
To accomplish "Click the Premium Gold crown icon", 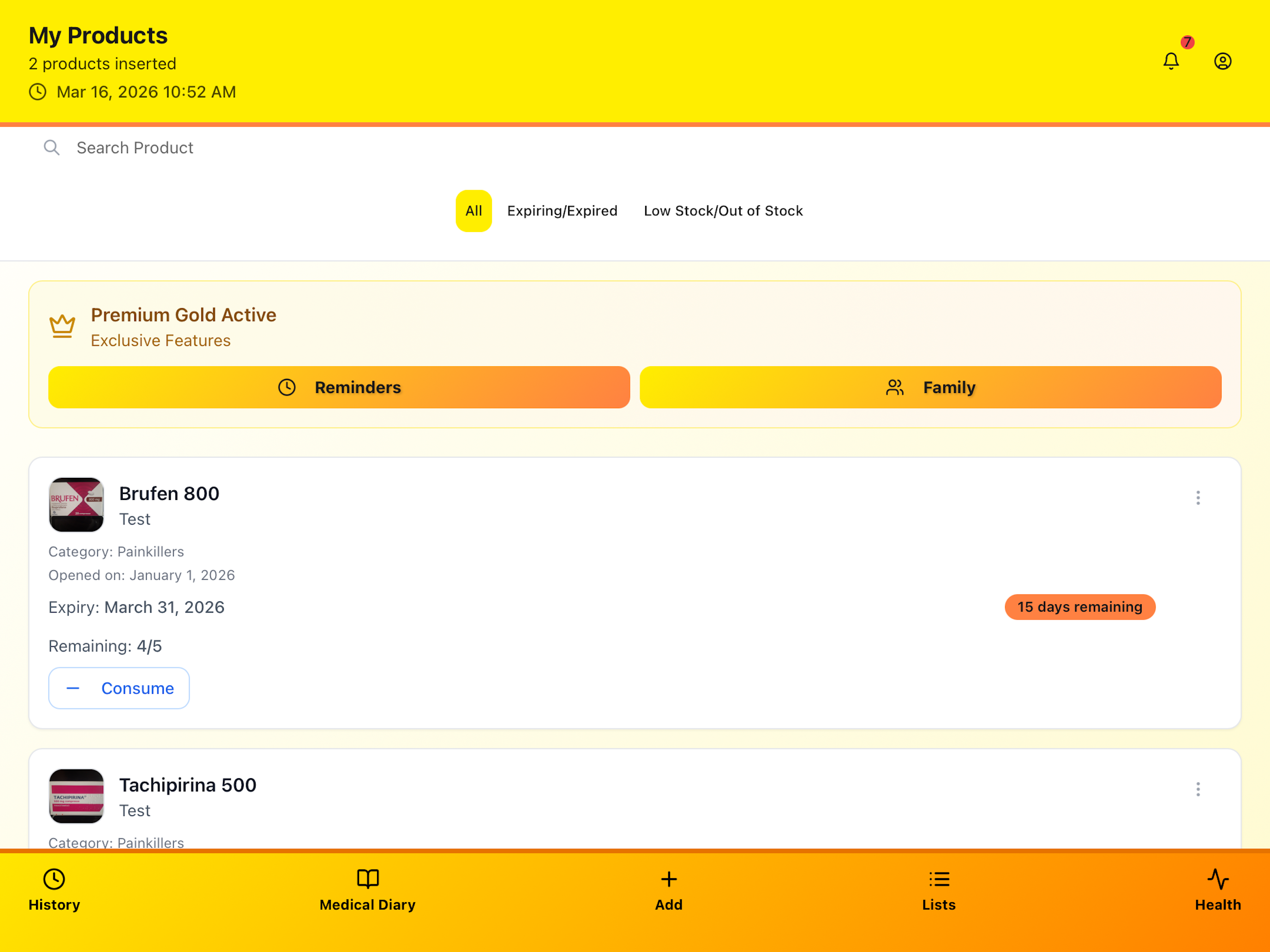I will [x=62, y=326].
